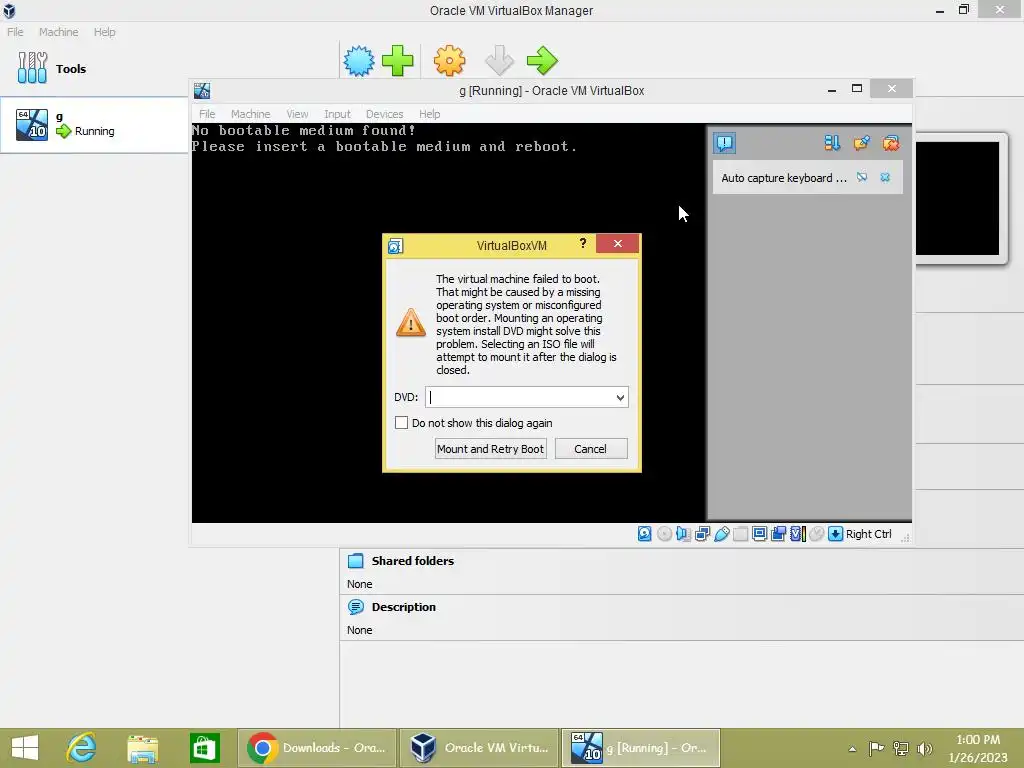1024x768 pixels.
Task: Click the green plus Add machine icon
Action: tap(398, 61)
